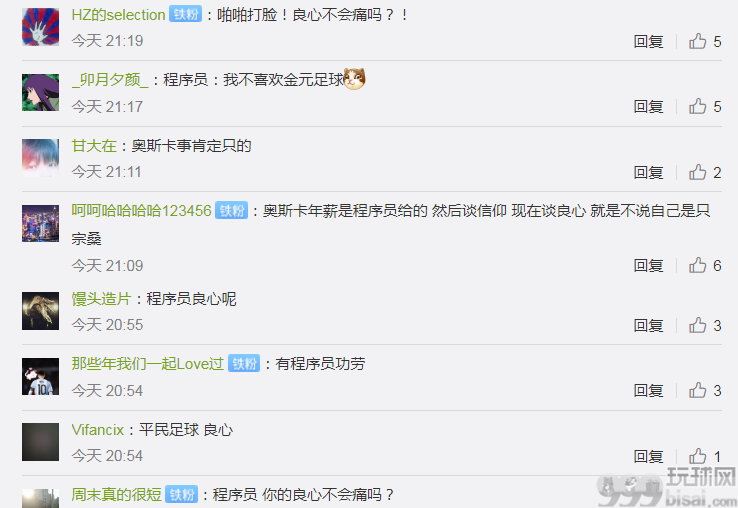Reply to HZ的selection's comment
The image size is (738, 508).
pyautogui.click(x=649, y=41)
